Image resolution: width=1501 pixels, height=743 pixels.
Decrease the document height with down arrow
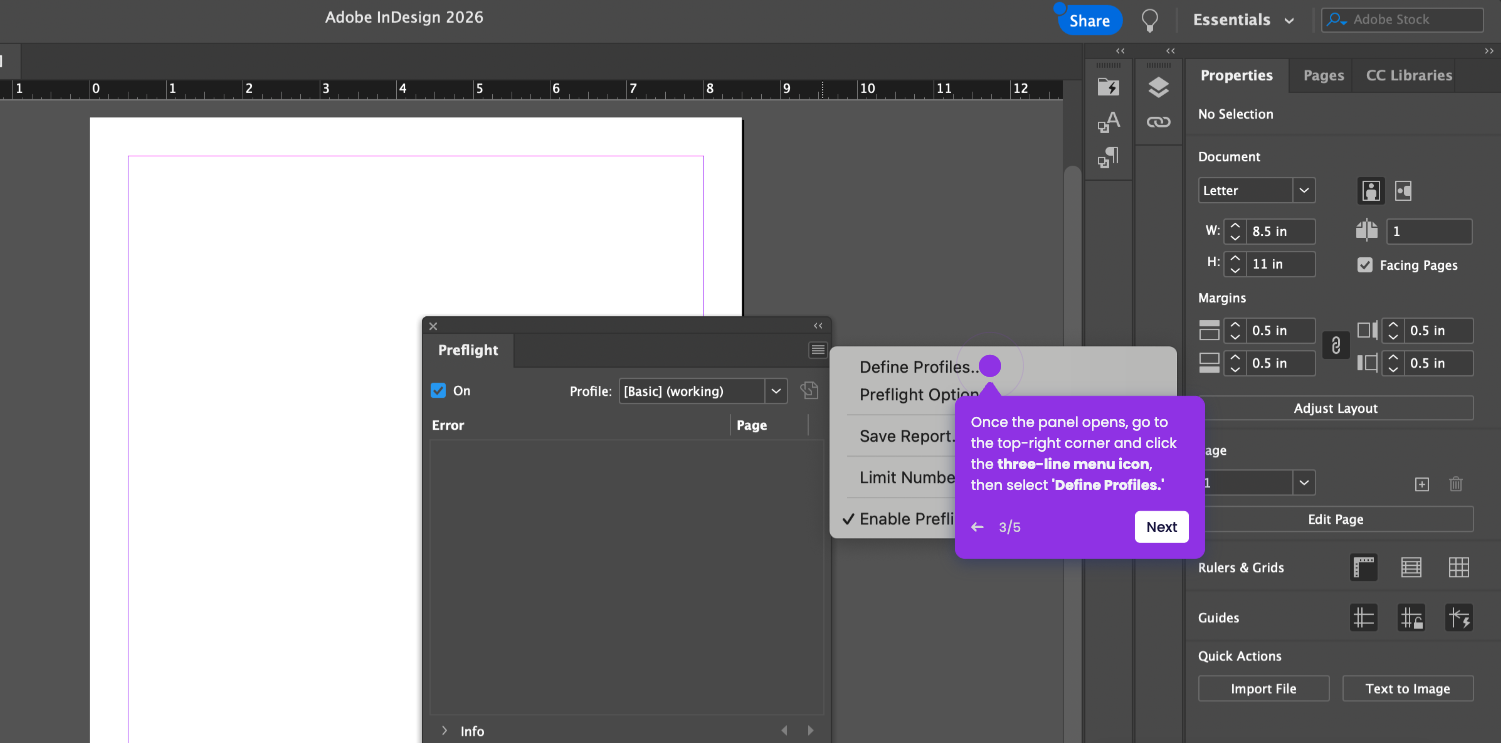tap(1235, 270)
